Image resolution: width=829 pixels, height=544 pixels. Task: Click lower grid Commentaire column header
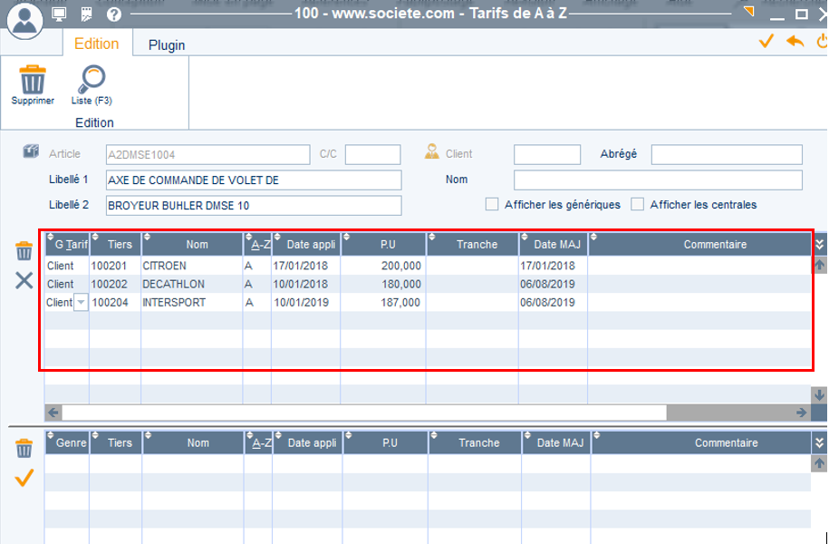tap(702, 443)
